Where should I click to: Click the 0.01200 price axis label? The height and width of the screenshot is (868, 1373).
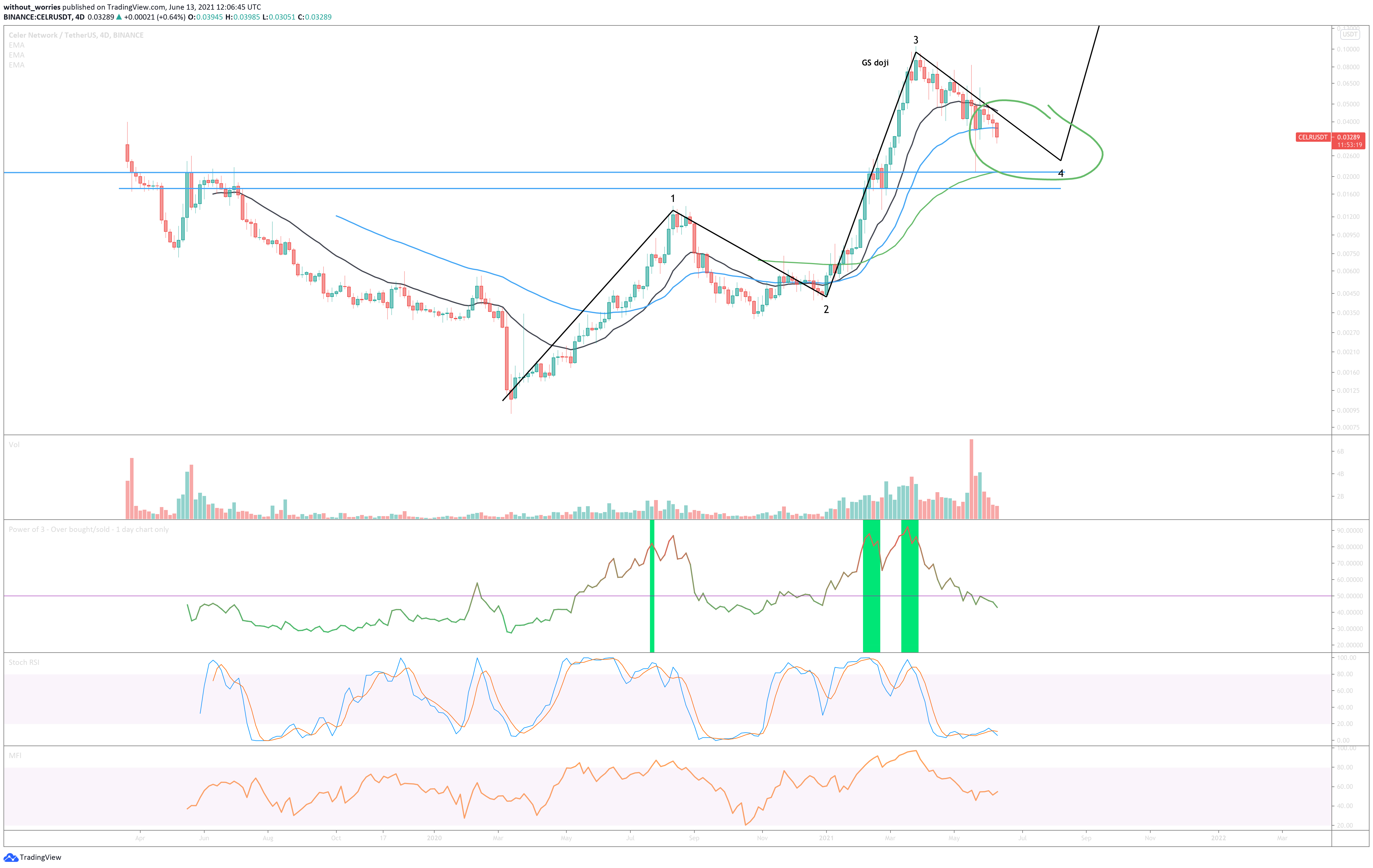click(x=1348, y=217)
